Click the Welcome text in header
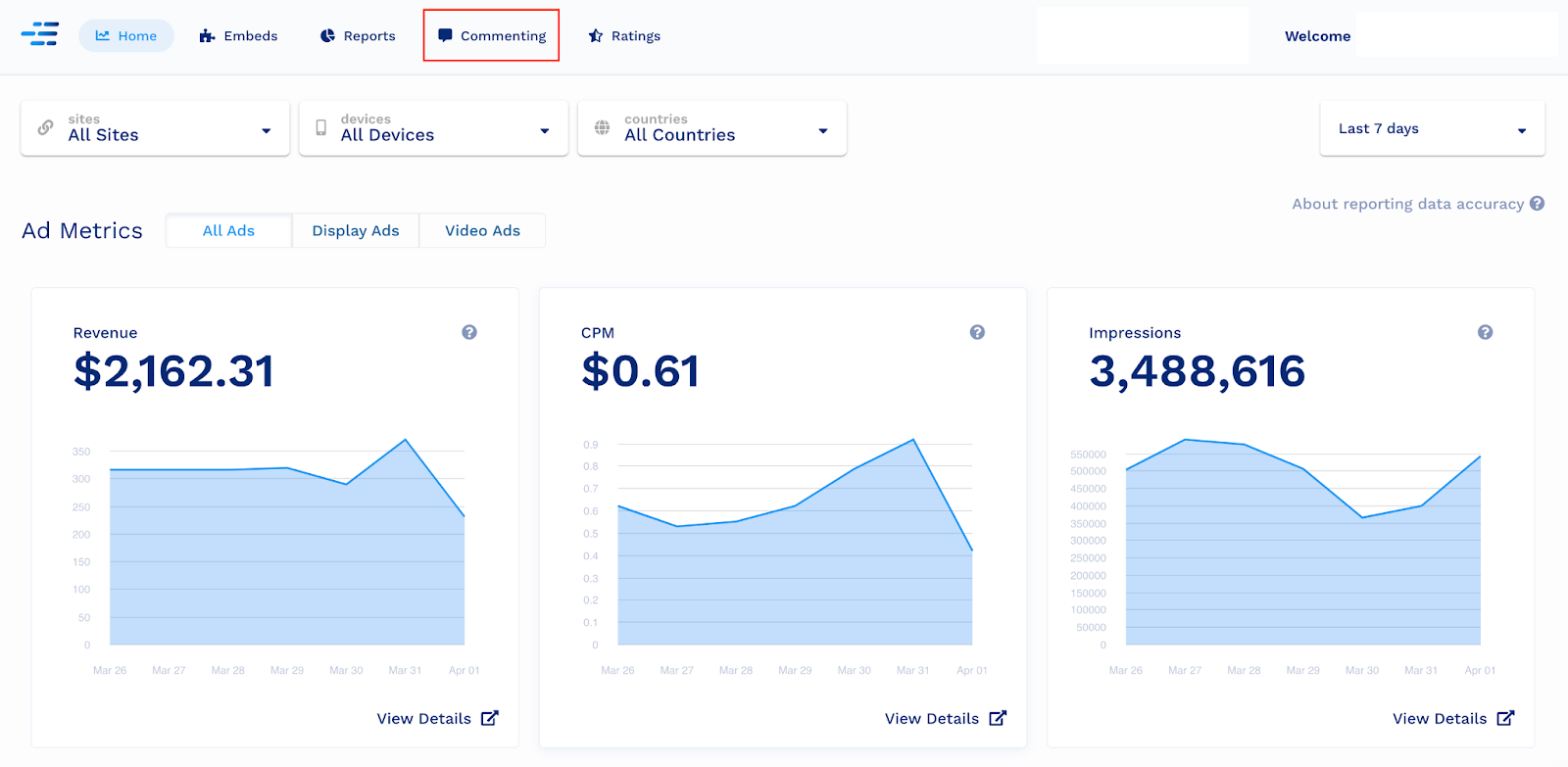 [1317, 36]
